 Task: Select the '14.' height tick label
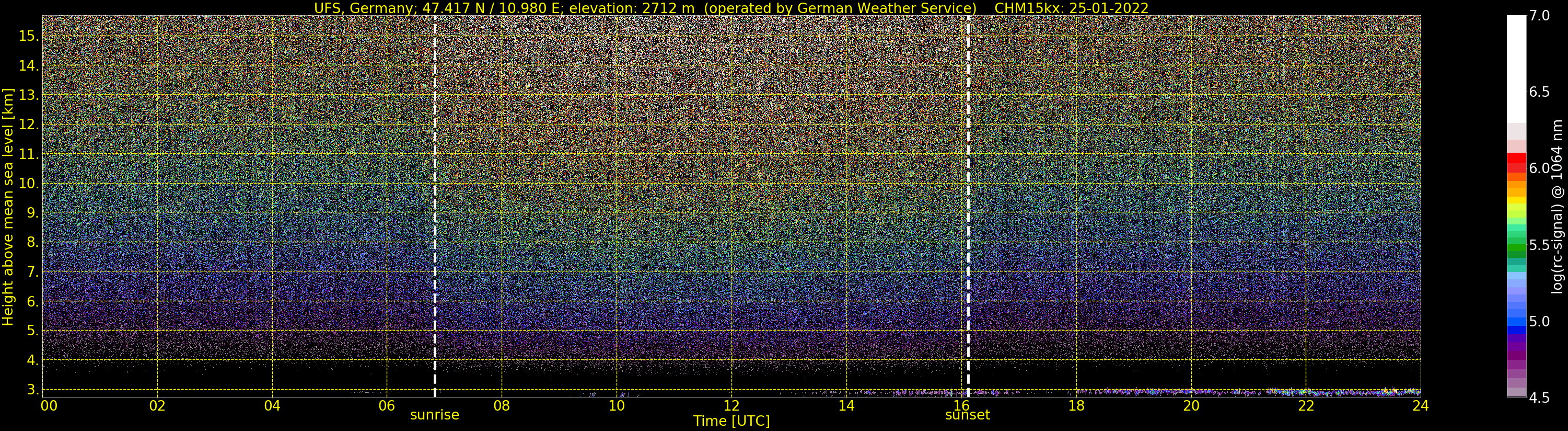(28, 65)
